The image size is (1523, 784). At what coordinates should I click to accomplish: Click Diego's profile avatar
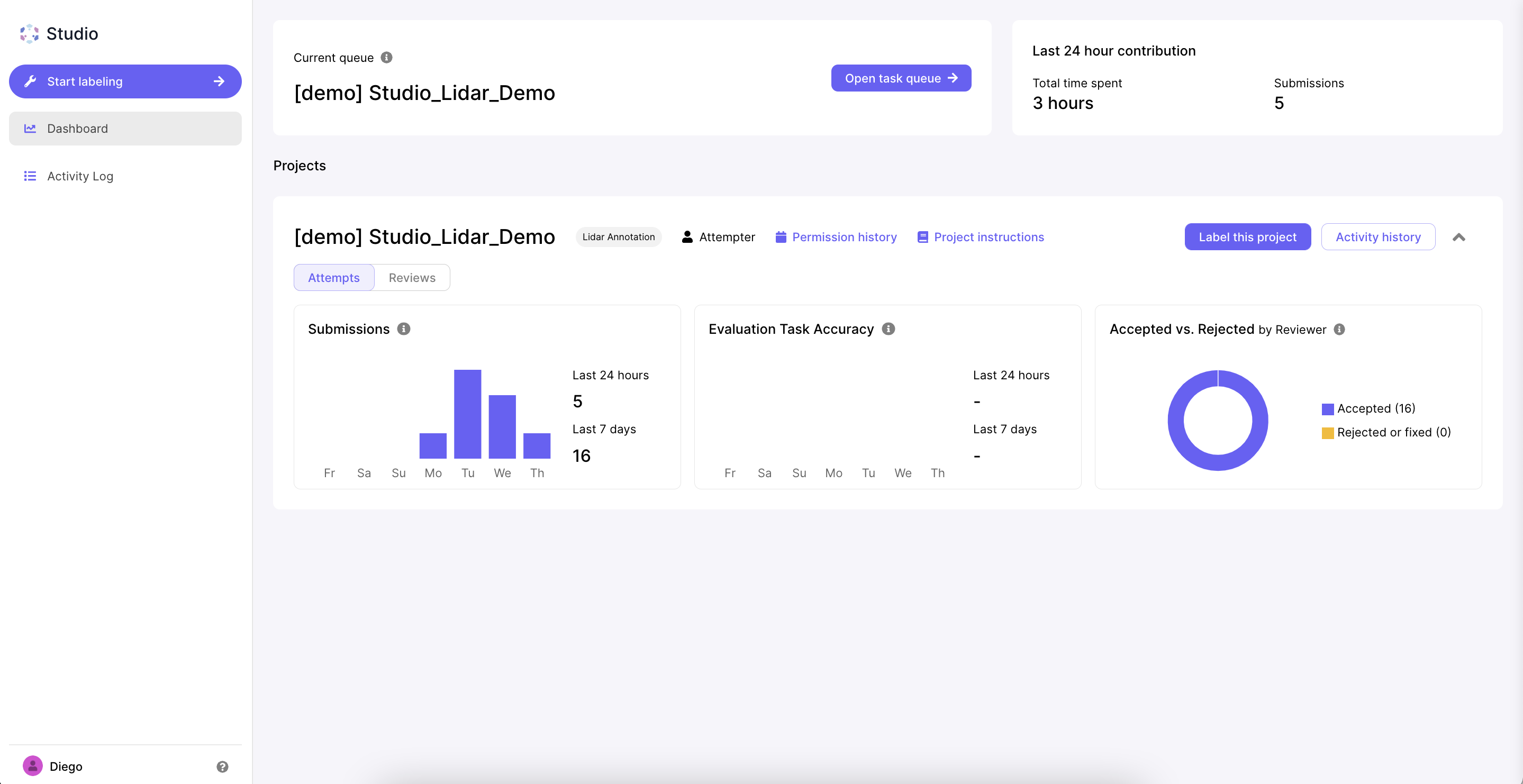pyautogui.click(x=32, y=765)
